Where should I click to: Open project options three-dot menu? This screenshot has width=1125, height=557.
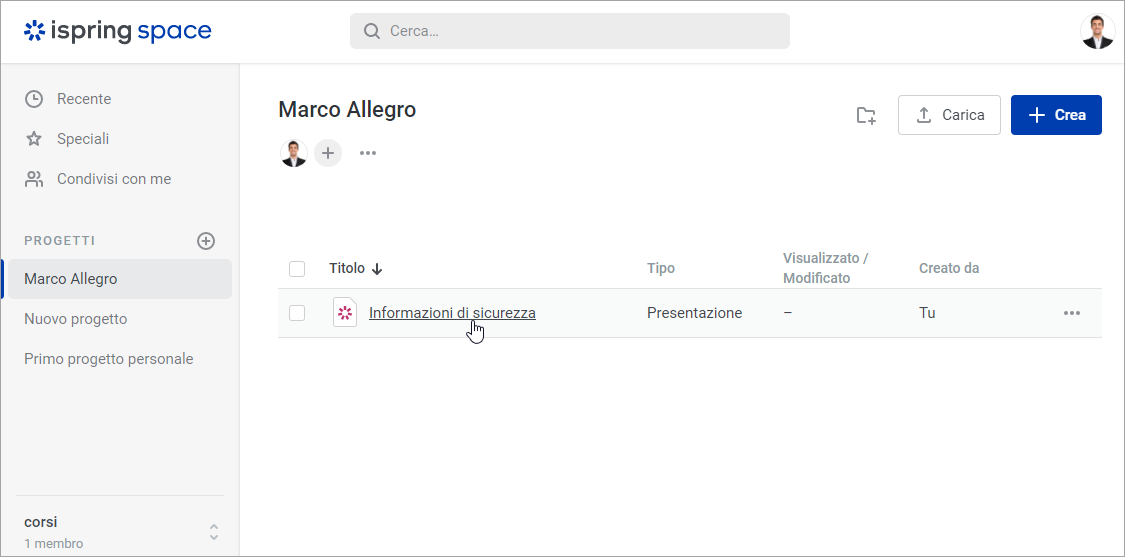368,153
